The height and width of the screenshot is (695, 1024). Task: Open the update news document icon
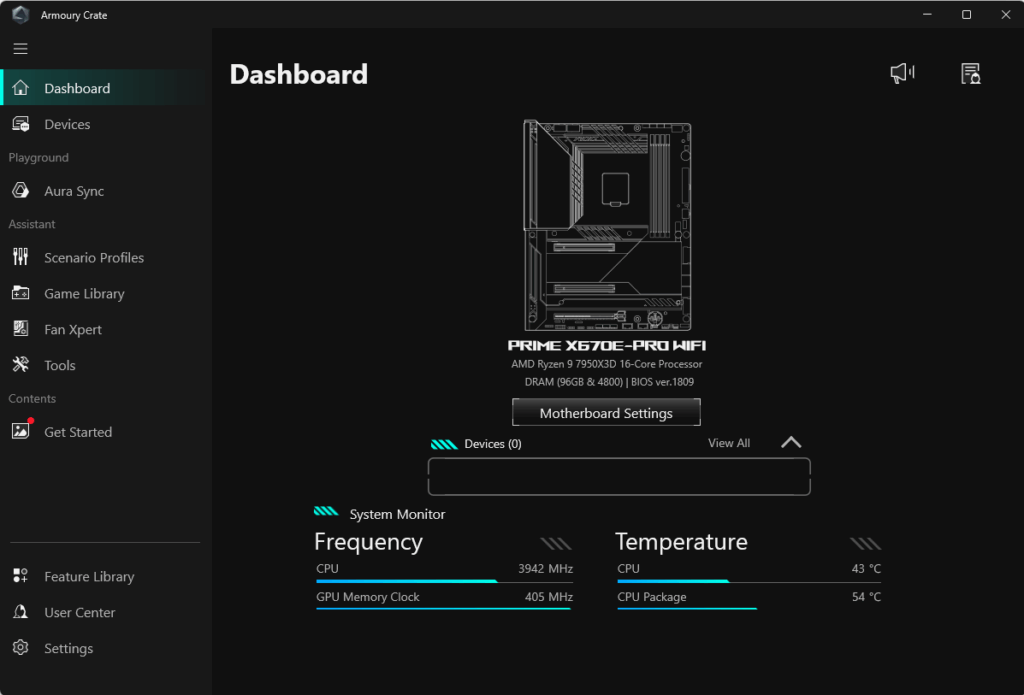point(970,73)
